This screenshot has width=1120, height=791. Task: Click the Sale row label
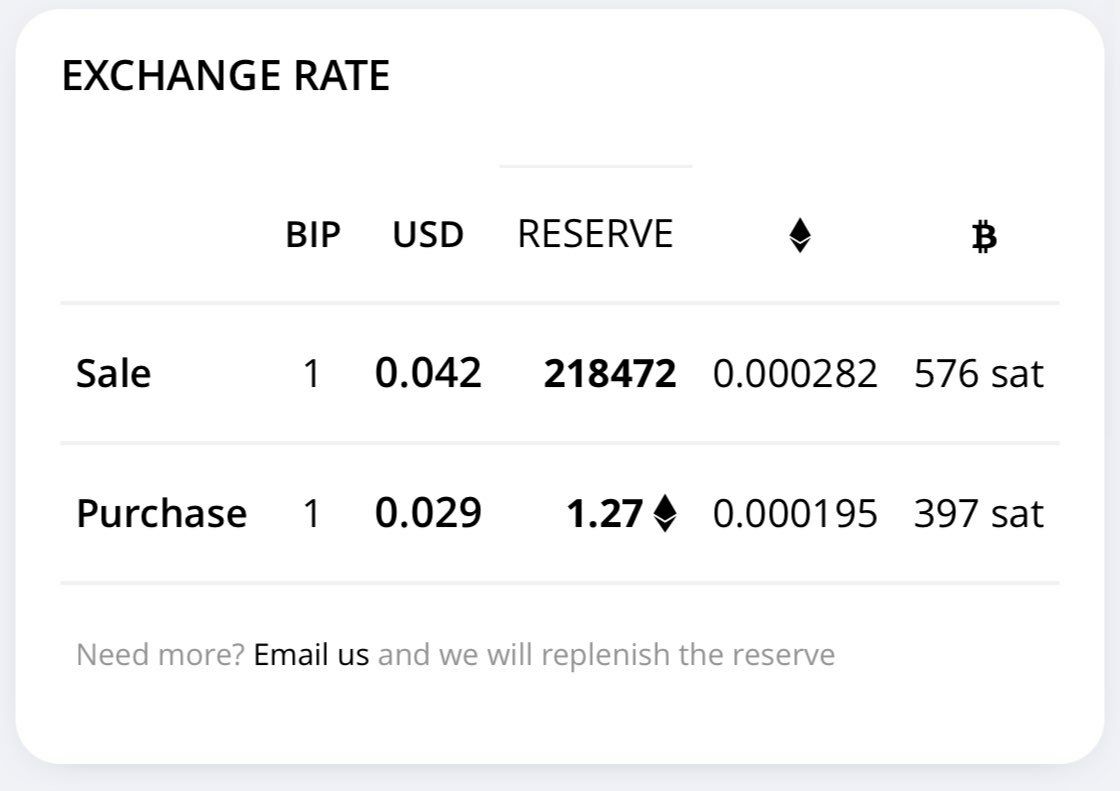click(114, 374)
